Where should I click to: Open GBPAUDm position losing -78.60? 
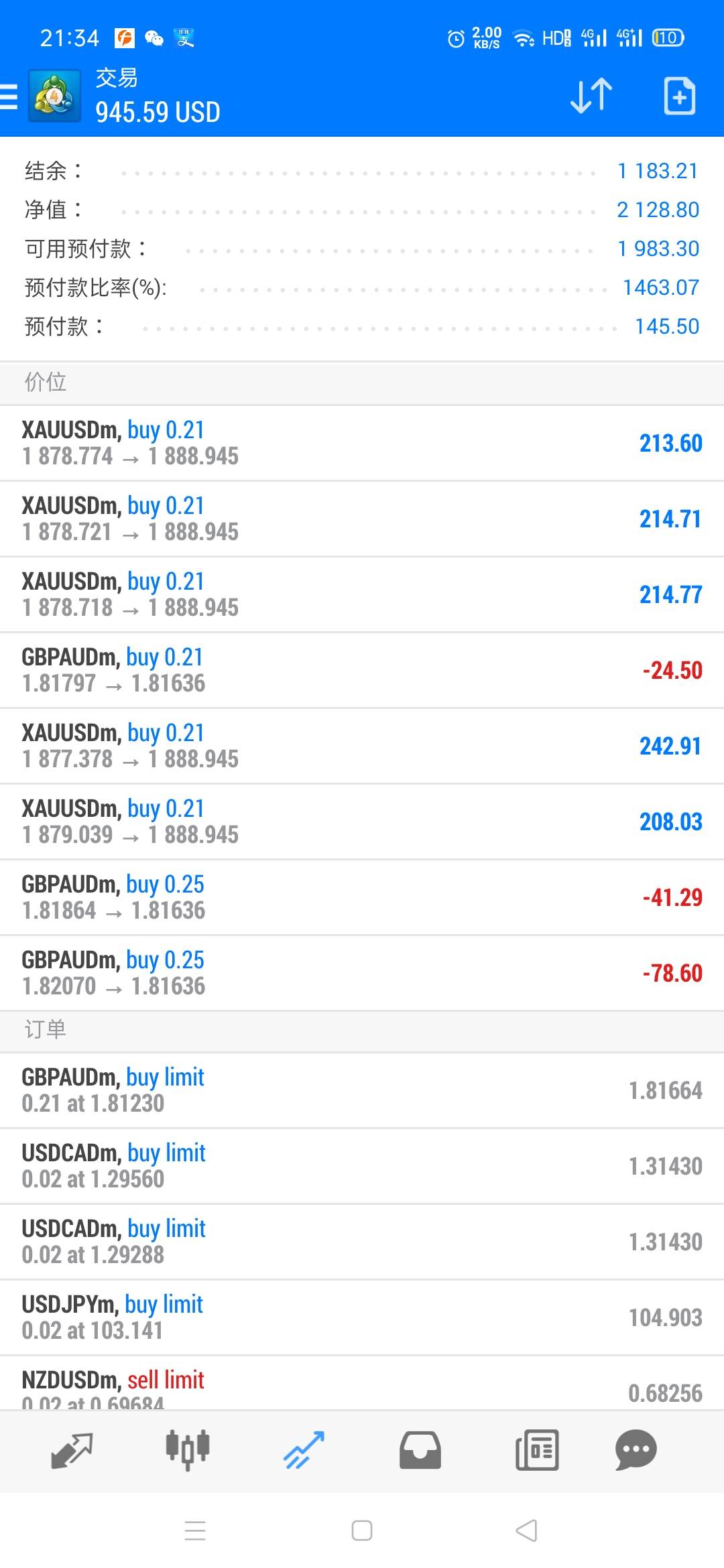point(362,973)
